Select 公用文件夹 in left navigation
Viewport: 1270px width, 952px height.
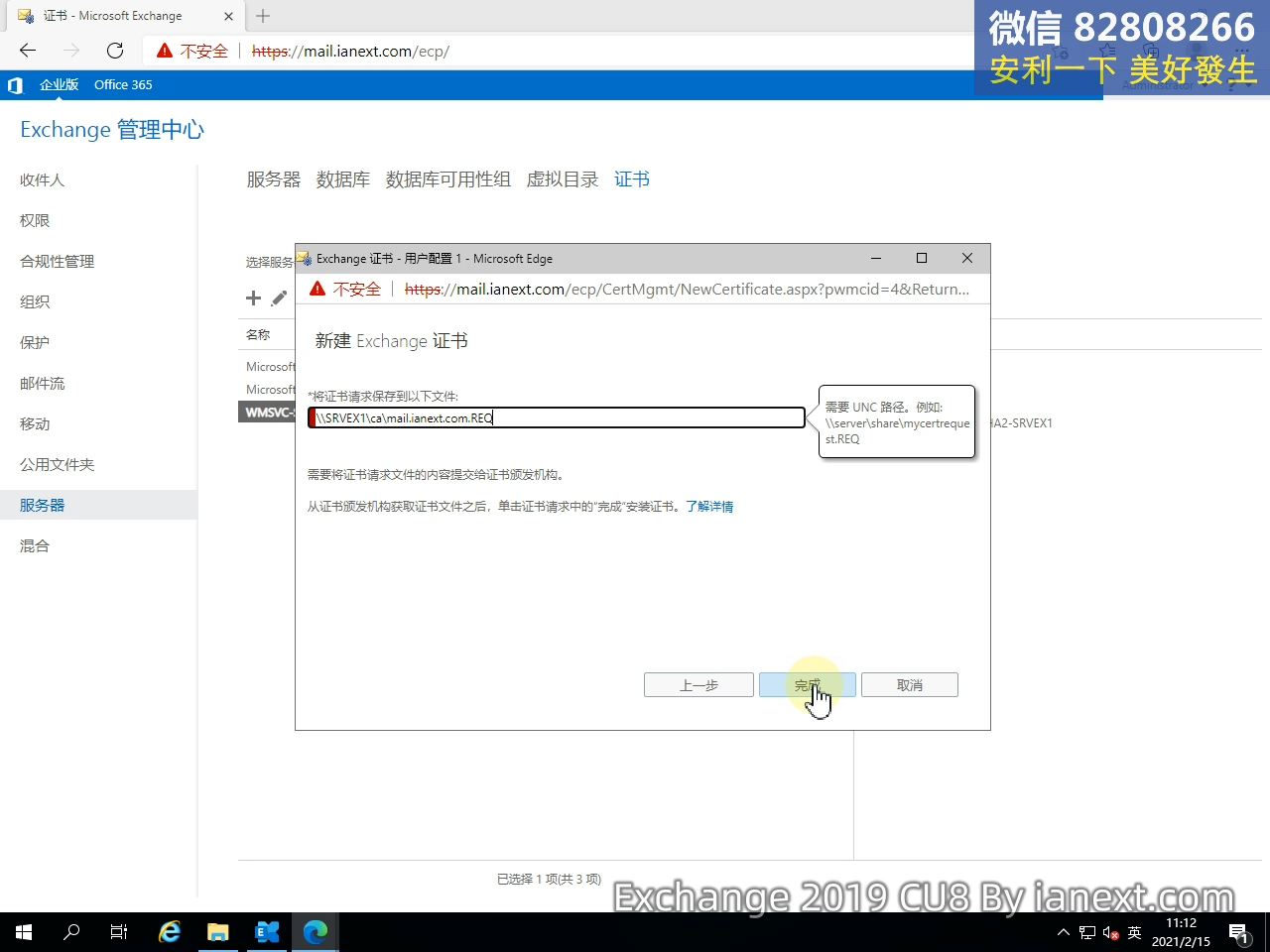(x=58, y=464)
